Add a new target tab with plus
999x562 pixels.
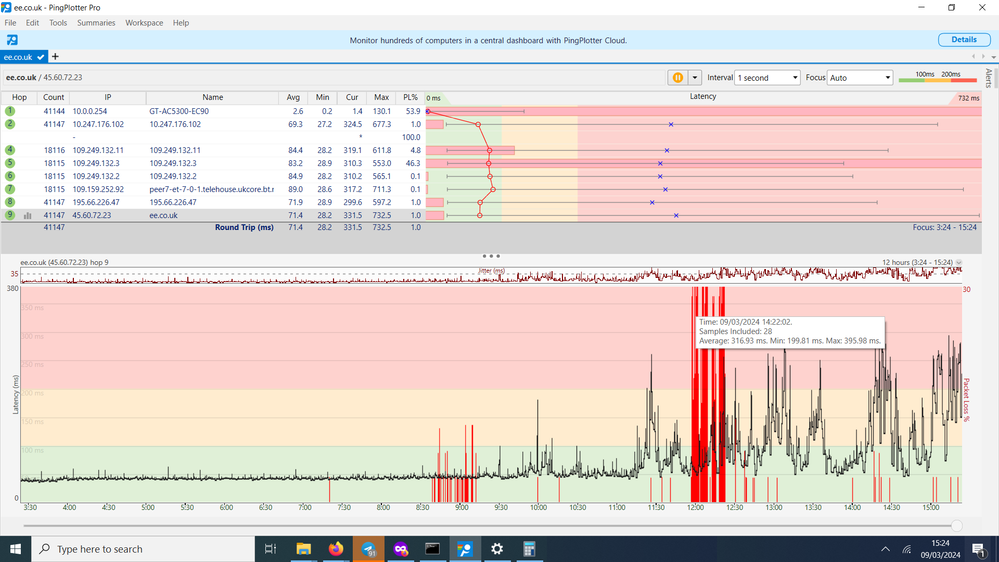pos(55,57)
